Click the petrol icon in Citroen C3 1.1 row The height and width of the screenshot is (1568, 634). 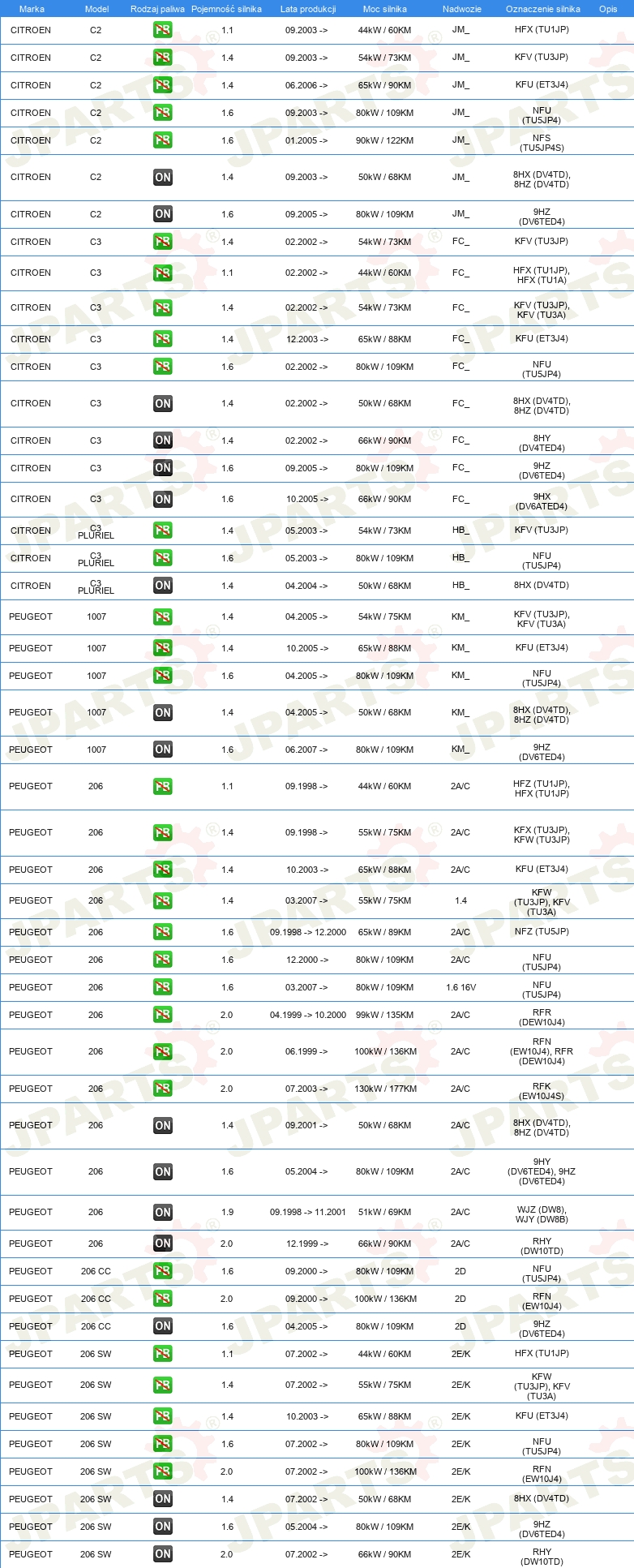(163, 273)
